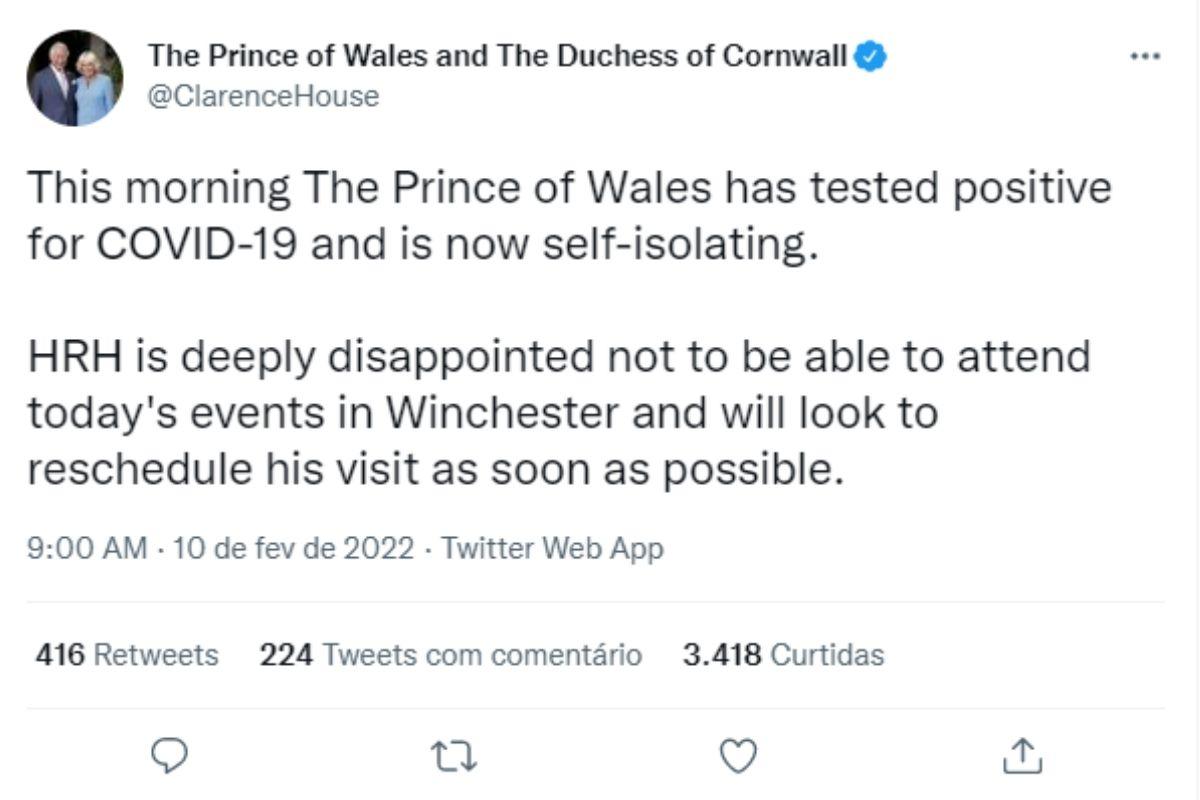This screenshot has height=800, width=1200.
Task: Click the reply speech bubble icon
Action: click(x=177, y=755)
